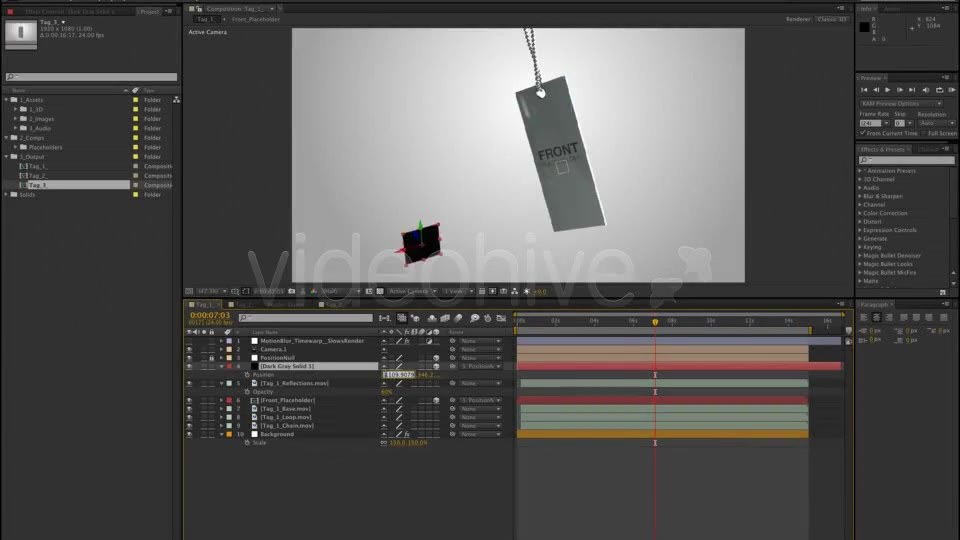
Task: Open the RAM Preview Options dropdown
Action: pos(901,103)
